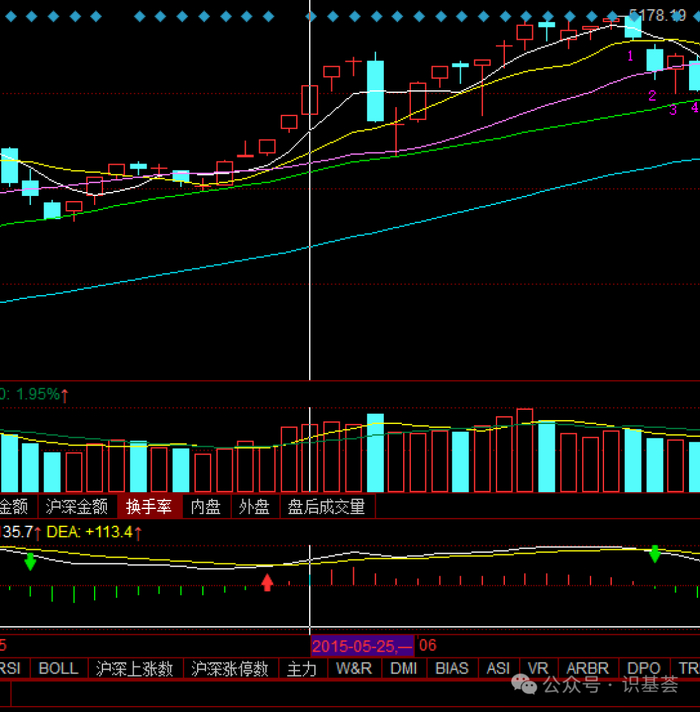
Task: Click the magenta marker number 2
Action: [652, 96]
